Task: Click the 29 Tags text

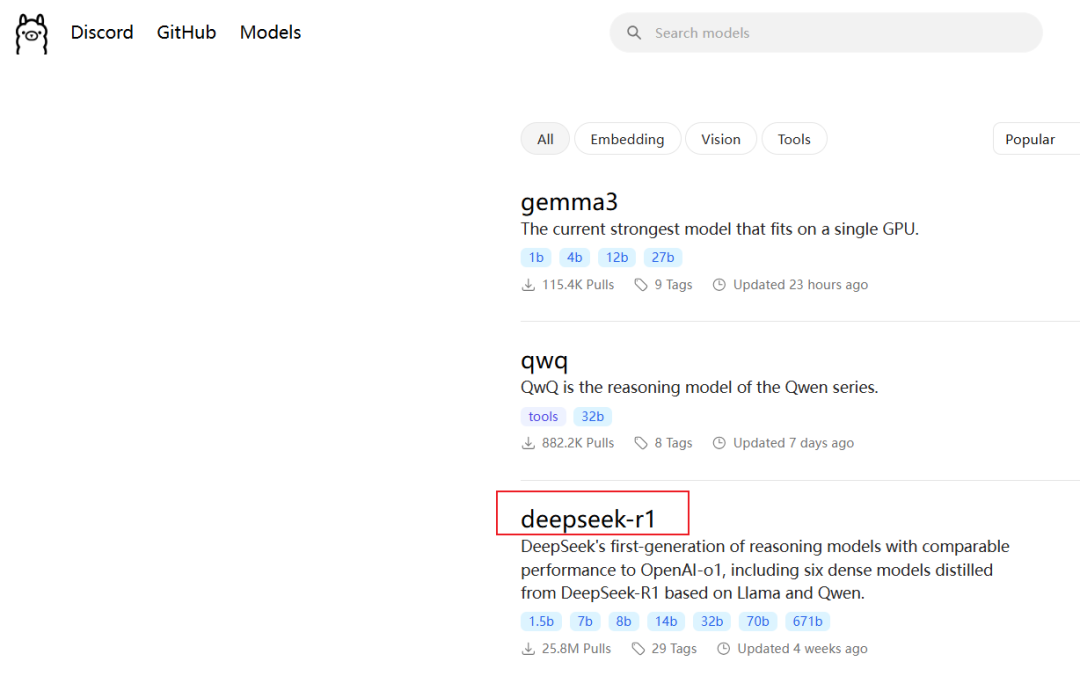Action: tap(674, 648)
